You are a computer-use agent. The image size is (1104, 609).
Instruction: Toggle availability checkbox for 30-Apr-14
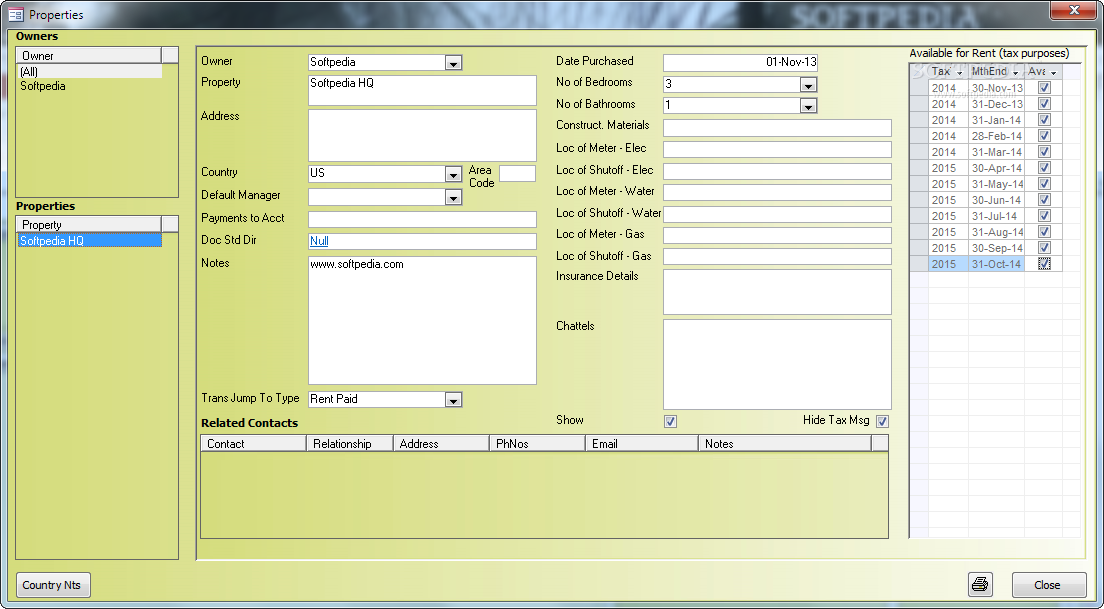pyautogui.click(x=1044, y=168)
